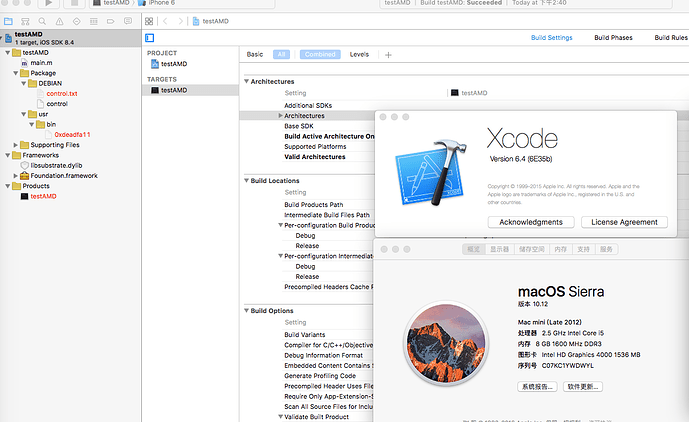Image resolution: width=689 pixels, height=422 pixels.
Task: Open the Debug navigator icon
Action: 94,21
